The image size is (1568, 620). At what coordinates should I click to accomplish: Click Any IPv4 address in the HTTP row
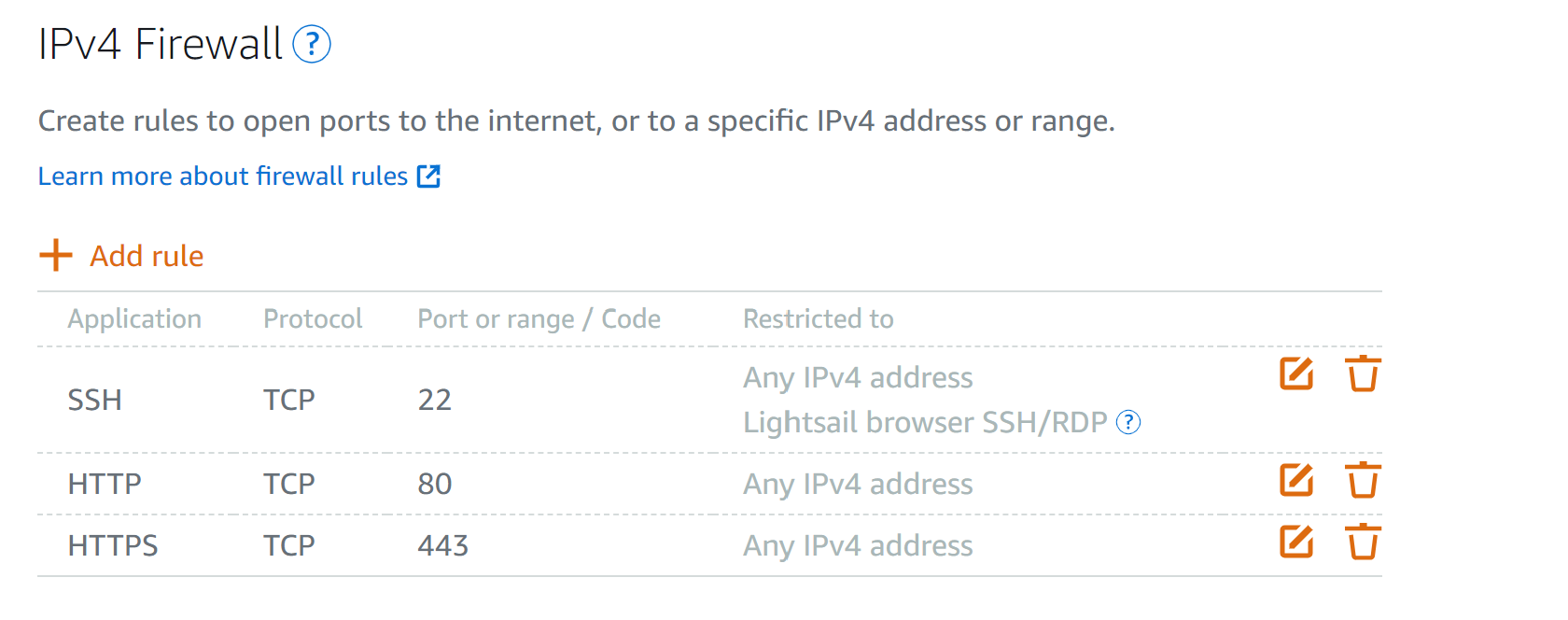[x=857, y=484]
